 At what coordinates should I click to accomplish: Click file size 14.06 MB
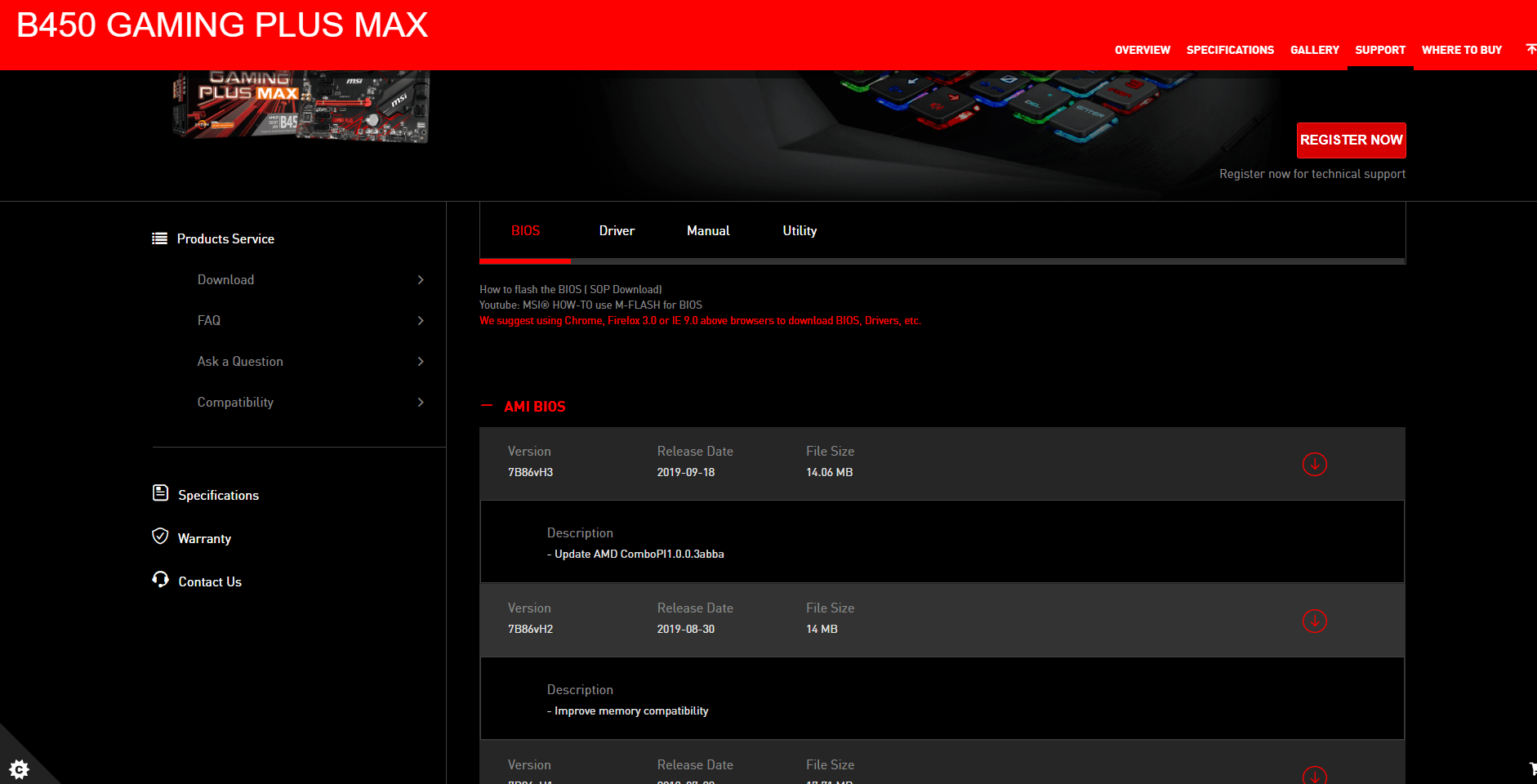829,472
